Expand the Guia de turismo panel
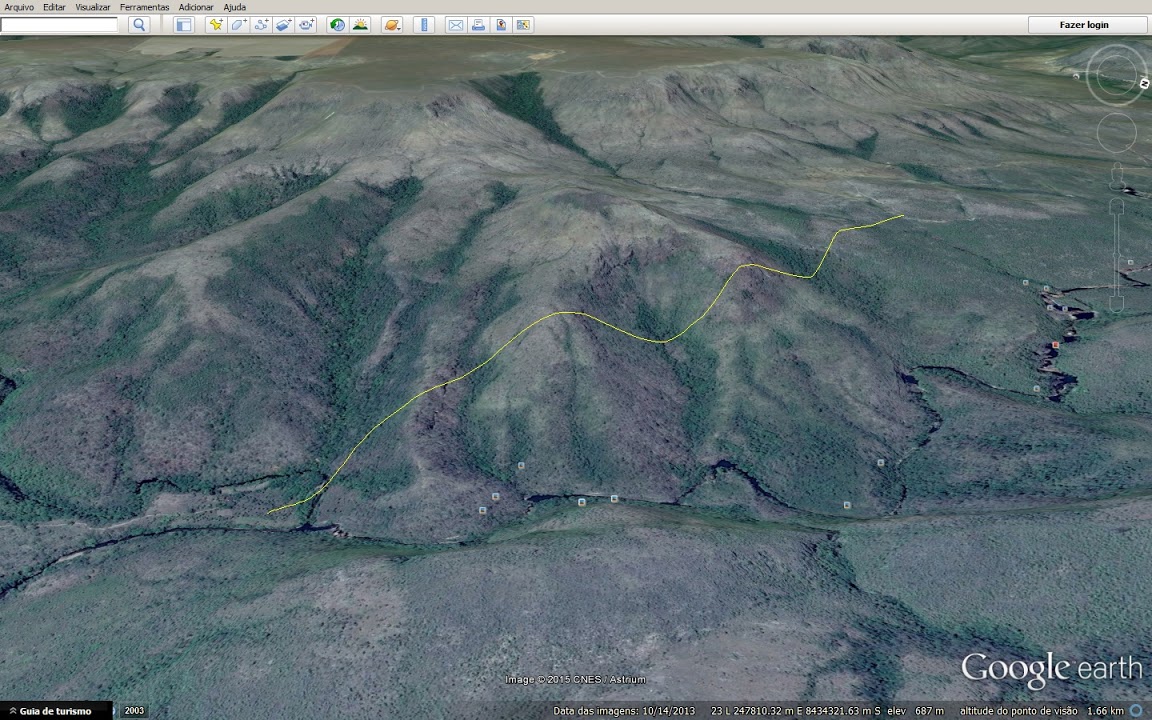 point(55,711)
